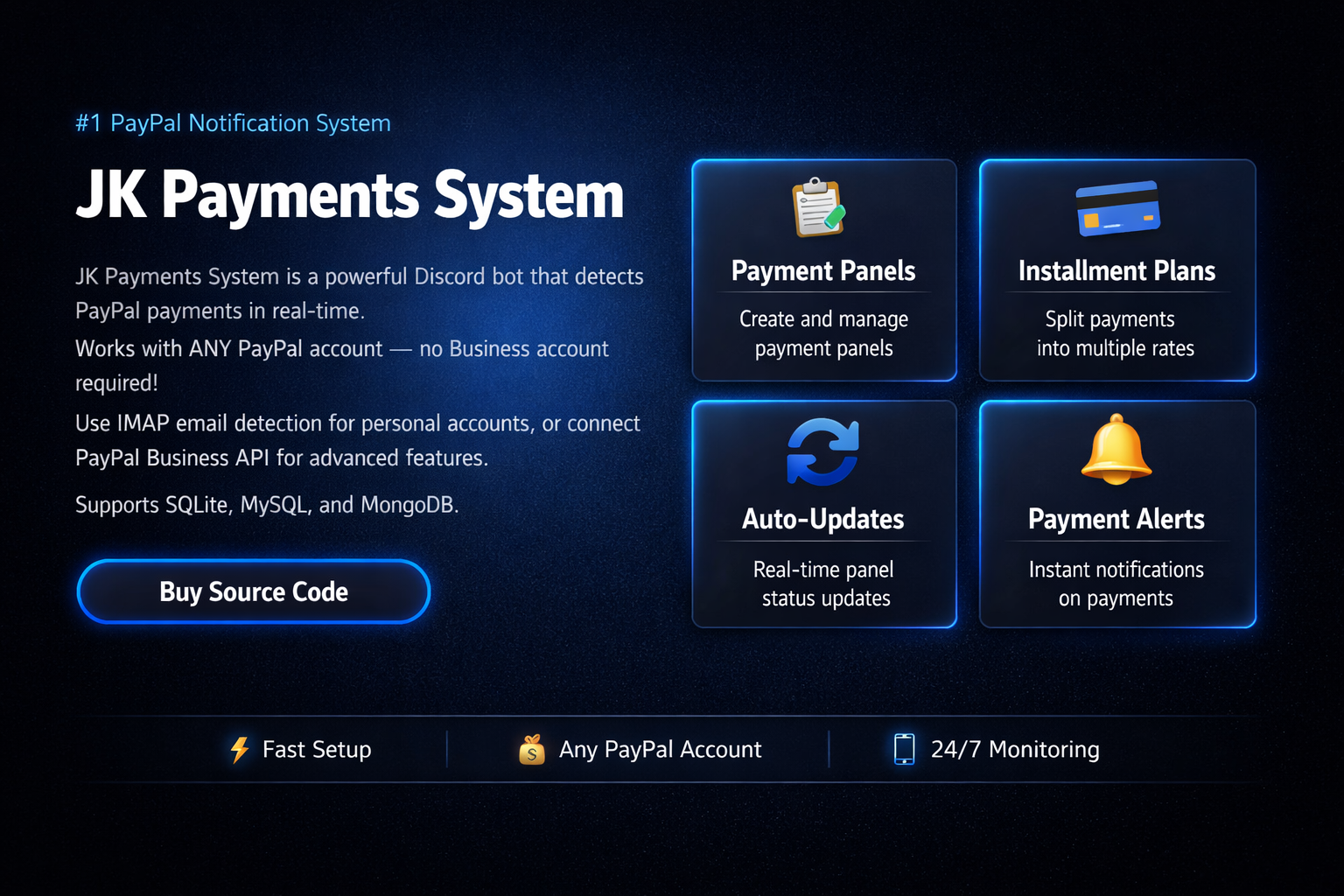Click the '24/7 Monitoring' label
The width and height of the screenshot is (1344, 896).
tap(1015, 750)
